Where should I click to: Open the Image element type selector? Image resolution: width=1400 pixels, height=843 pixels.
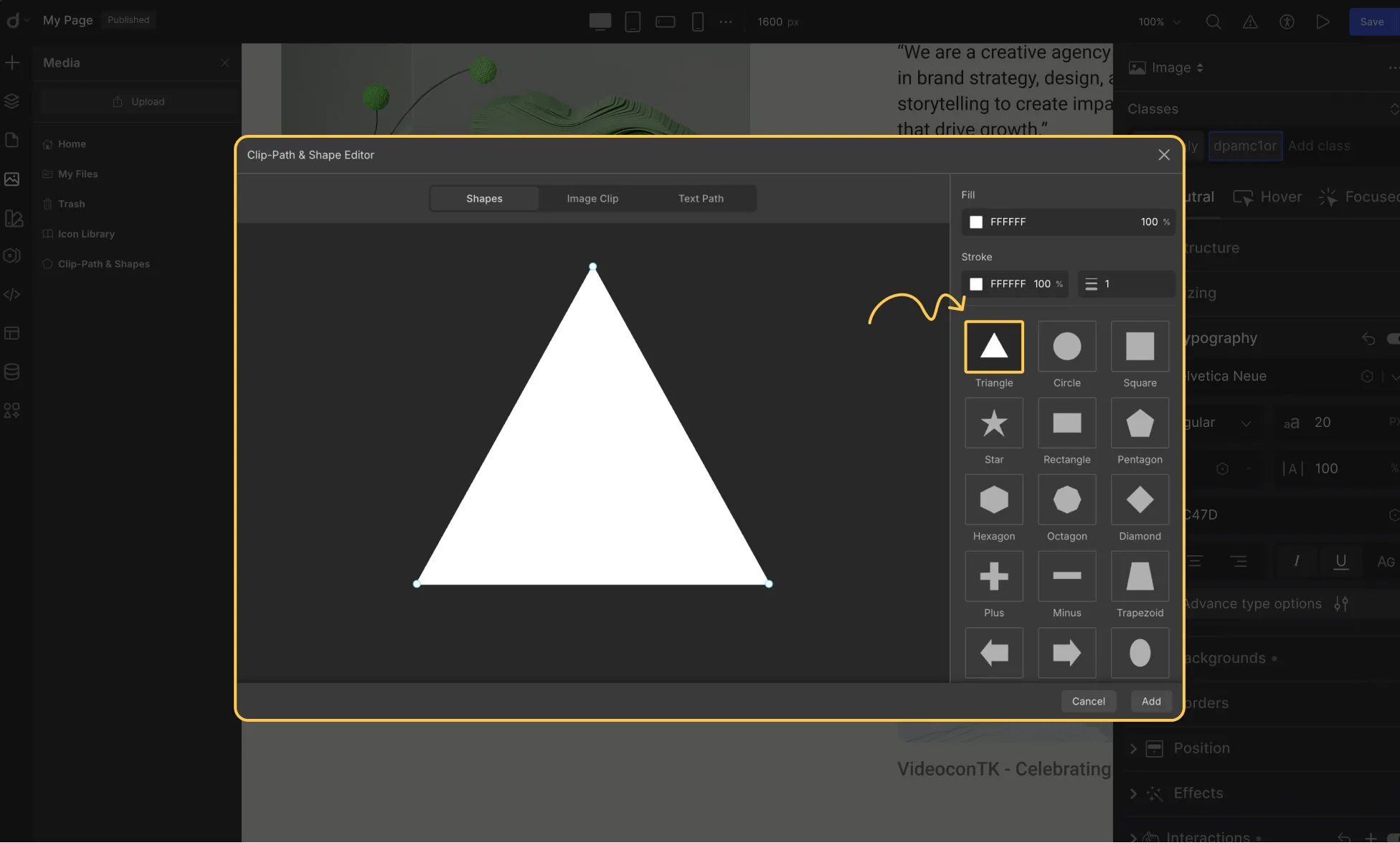1167,68
